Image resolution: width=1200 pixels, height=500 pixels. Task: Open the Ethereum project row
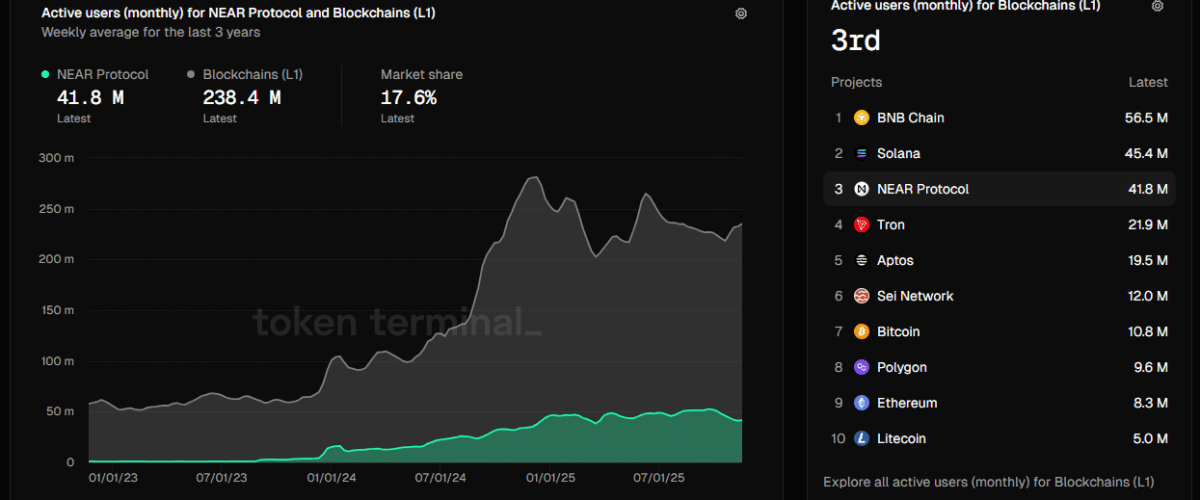point(907,403)
